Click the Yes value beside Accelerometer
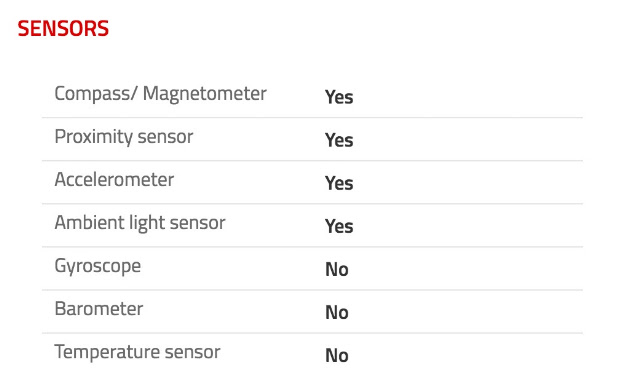The width and height of the screenshot is (640, 388). 339,183
